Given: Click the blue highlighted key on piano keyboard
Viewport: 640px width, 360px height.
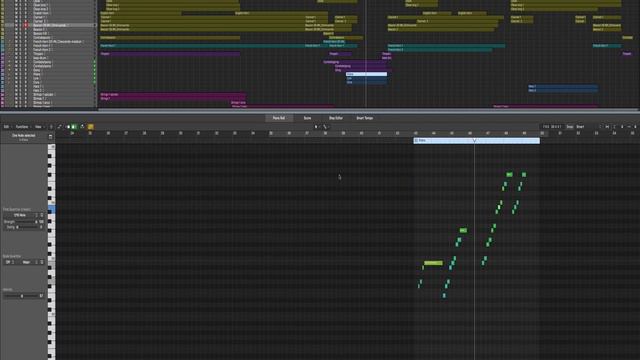Looking at the screenshot, I should tap(51, 210).
